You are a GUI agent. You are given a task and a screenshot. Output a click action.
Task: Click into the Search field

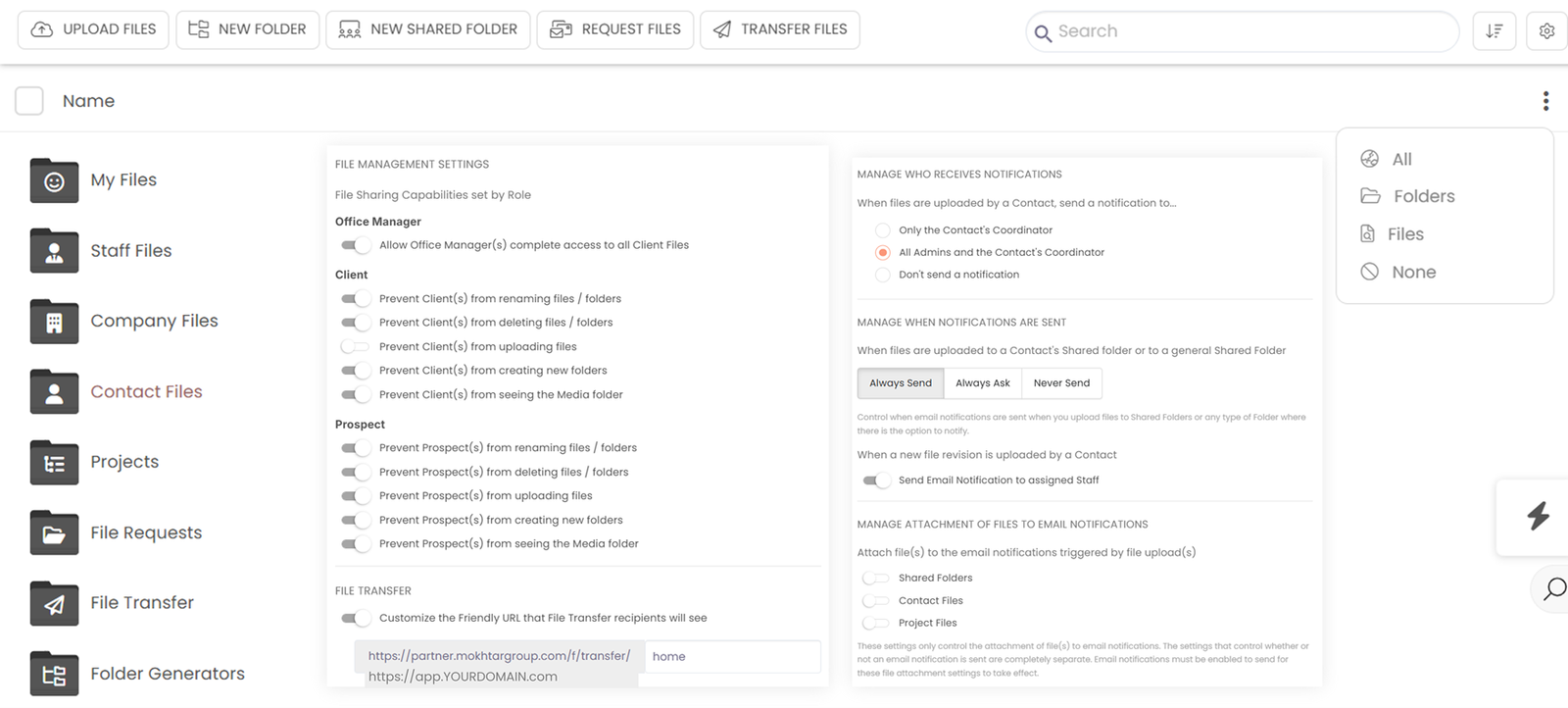(1245, 31)
